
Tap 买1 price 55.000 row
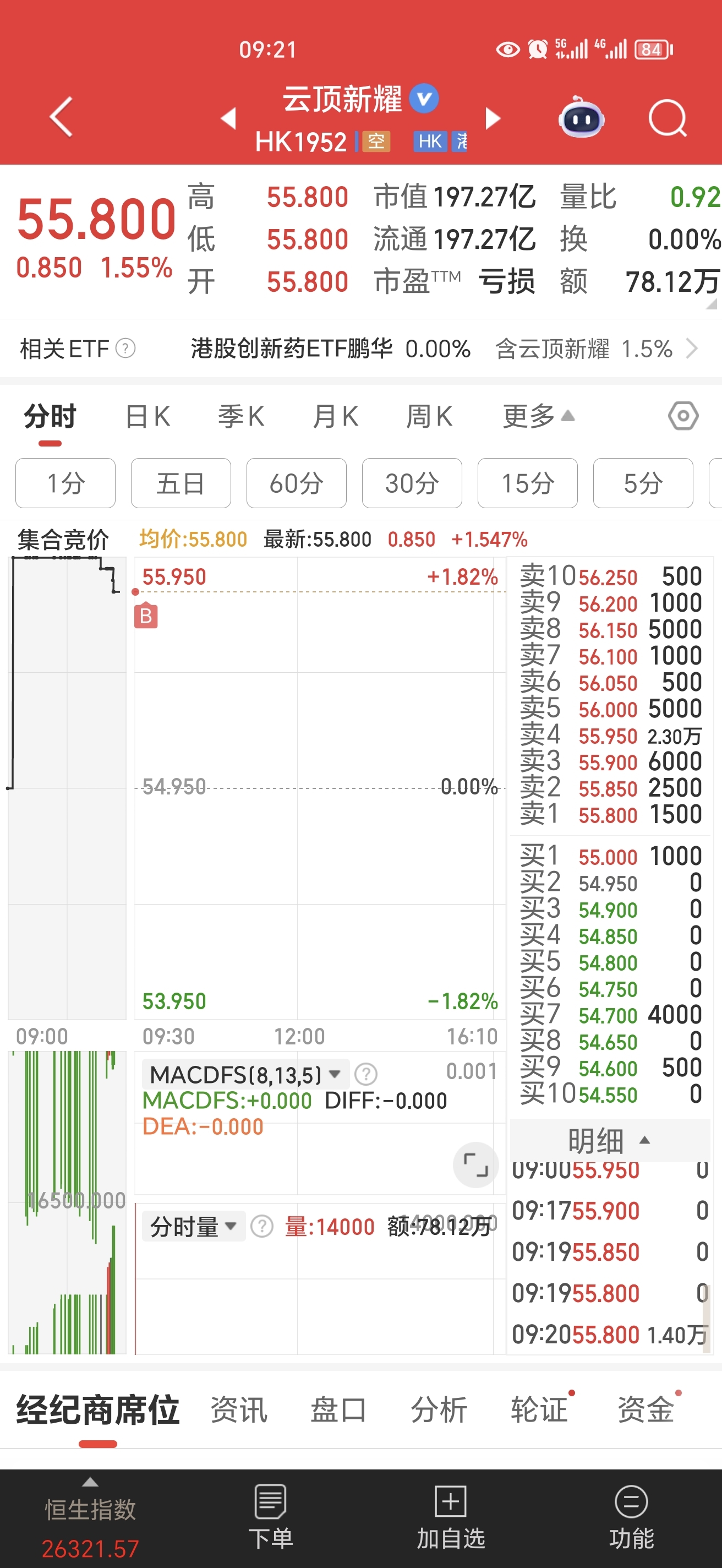click(610, 856)
